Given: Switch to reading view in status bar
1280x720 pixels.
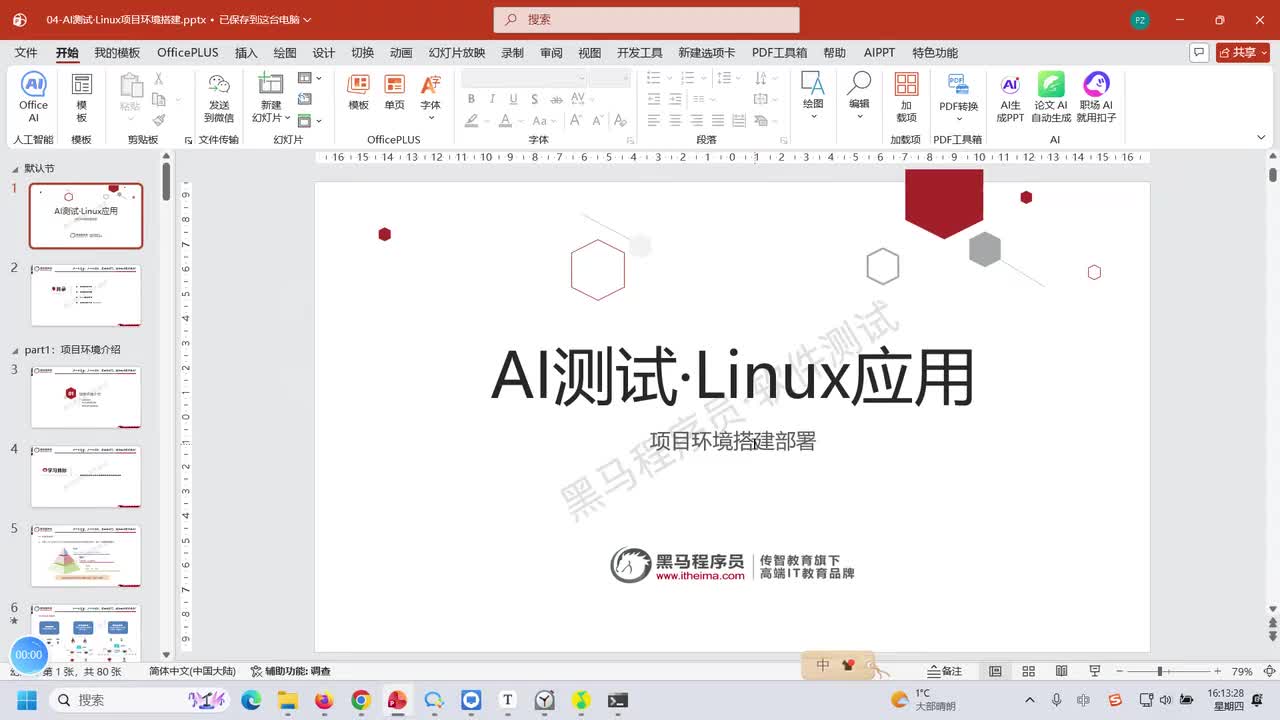Looking at the screenshot, I should coord(1062,671).
